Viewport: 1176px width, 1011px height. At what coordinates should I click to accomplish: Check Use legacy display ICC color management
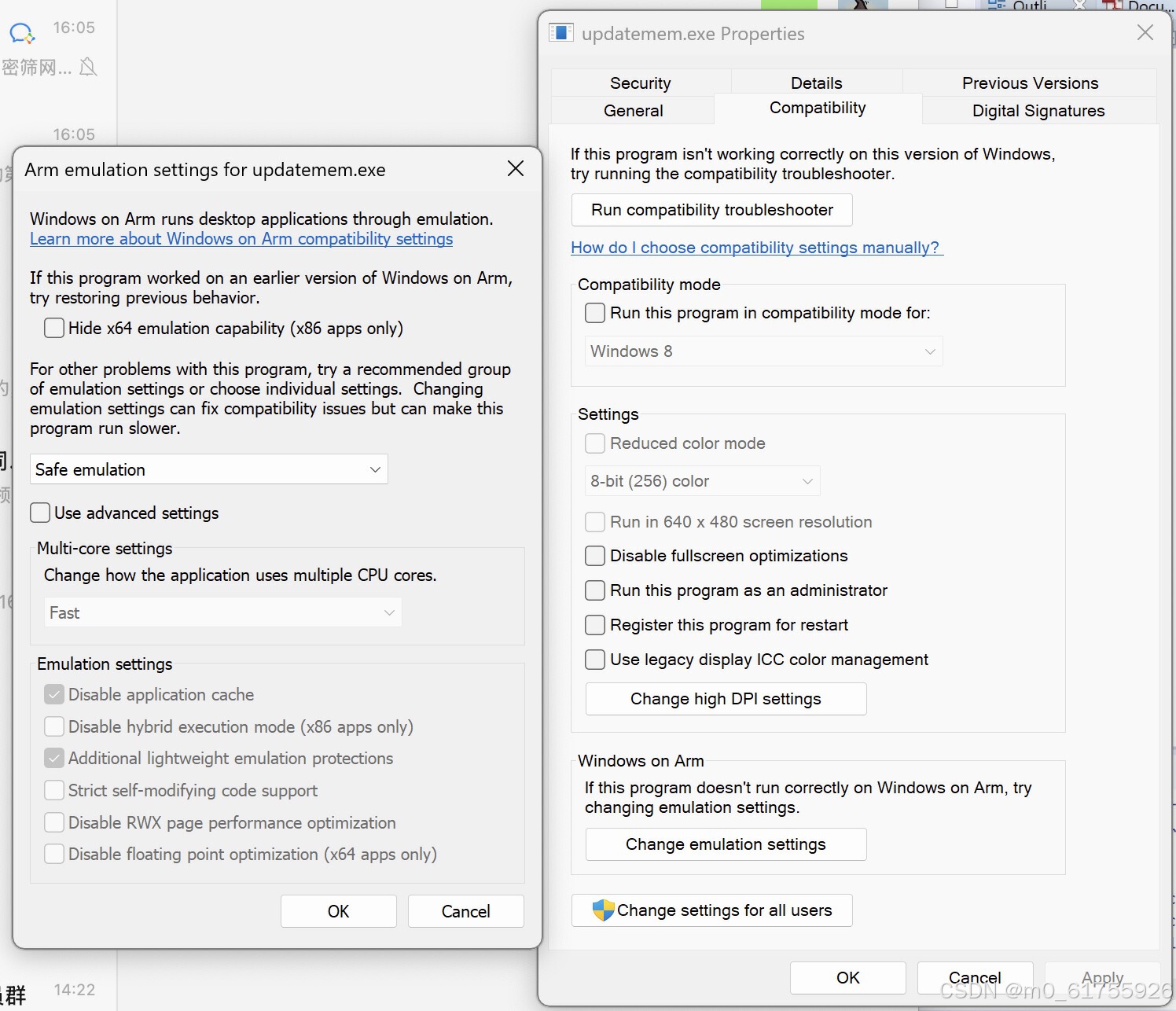[595, 660]
